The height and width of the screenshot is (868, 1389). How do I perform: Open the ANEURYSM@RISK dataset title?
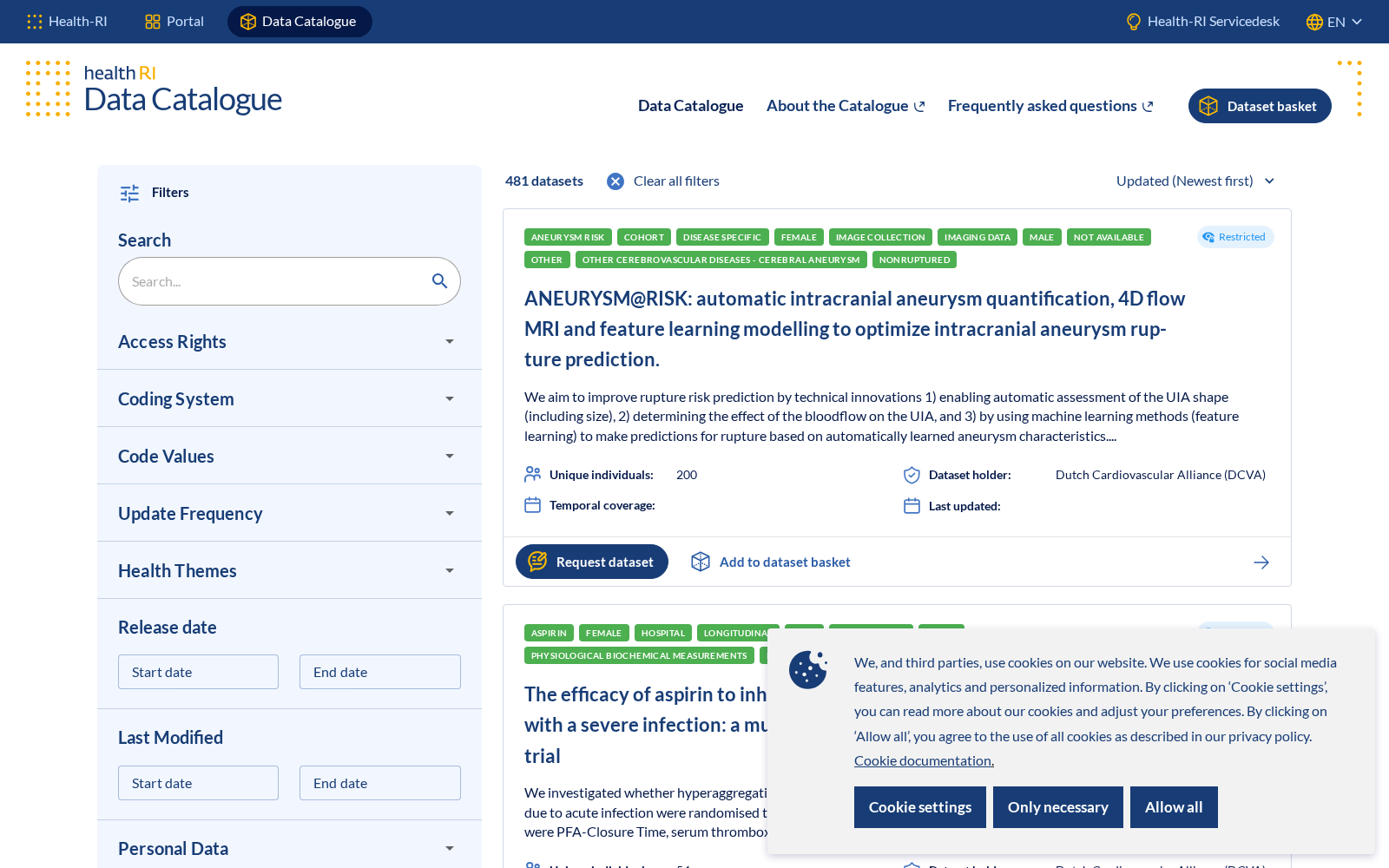coord(854,329)
